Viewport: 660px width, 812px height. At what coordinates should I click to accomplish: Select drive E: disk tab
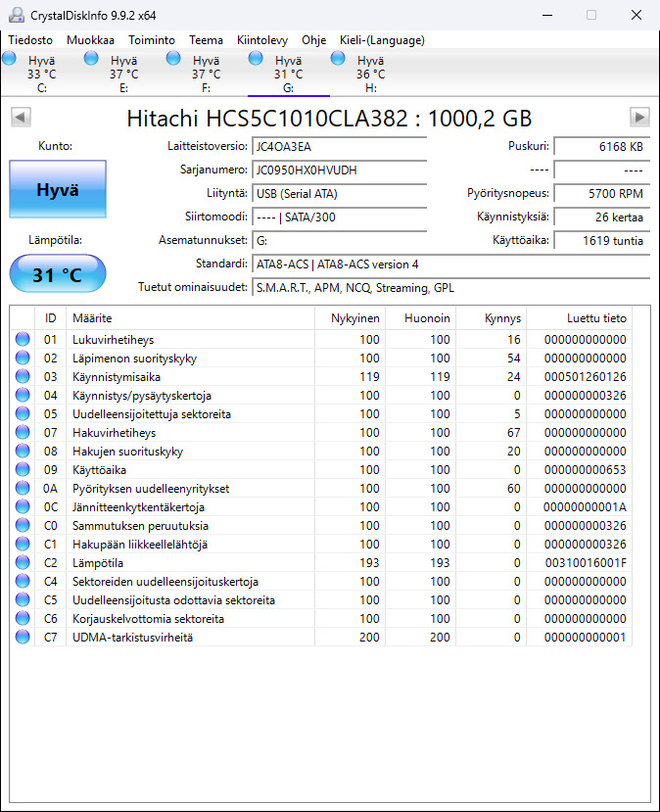124,74
